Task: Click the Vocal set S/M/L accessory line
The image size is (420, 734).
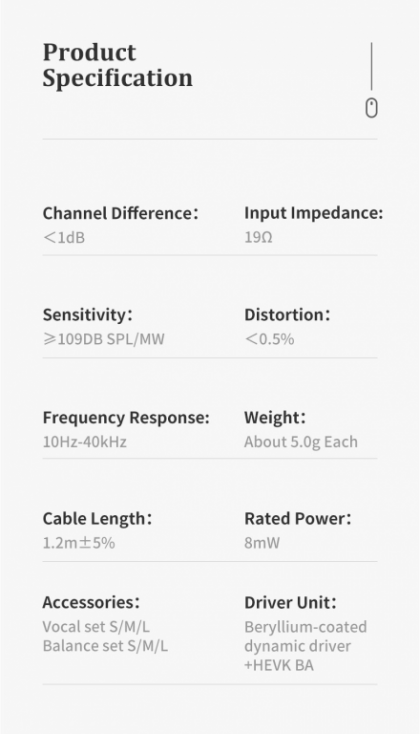Action: coord(96,627)
